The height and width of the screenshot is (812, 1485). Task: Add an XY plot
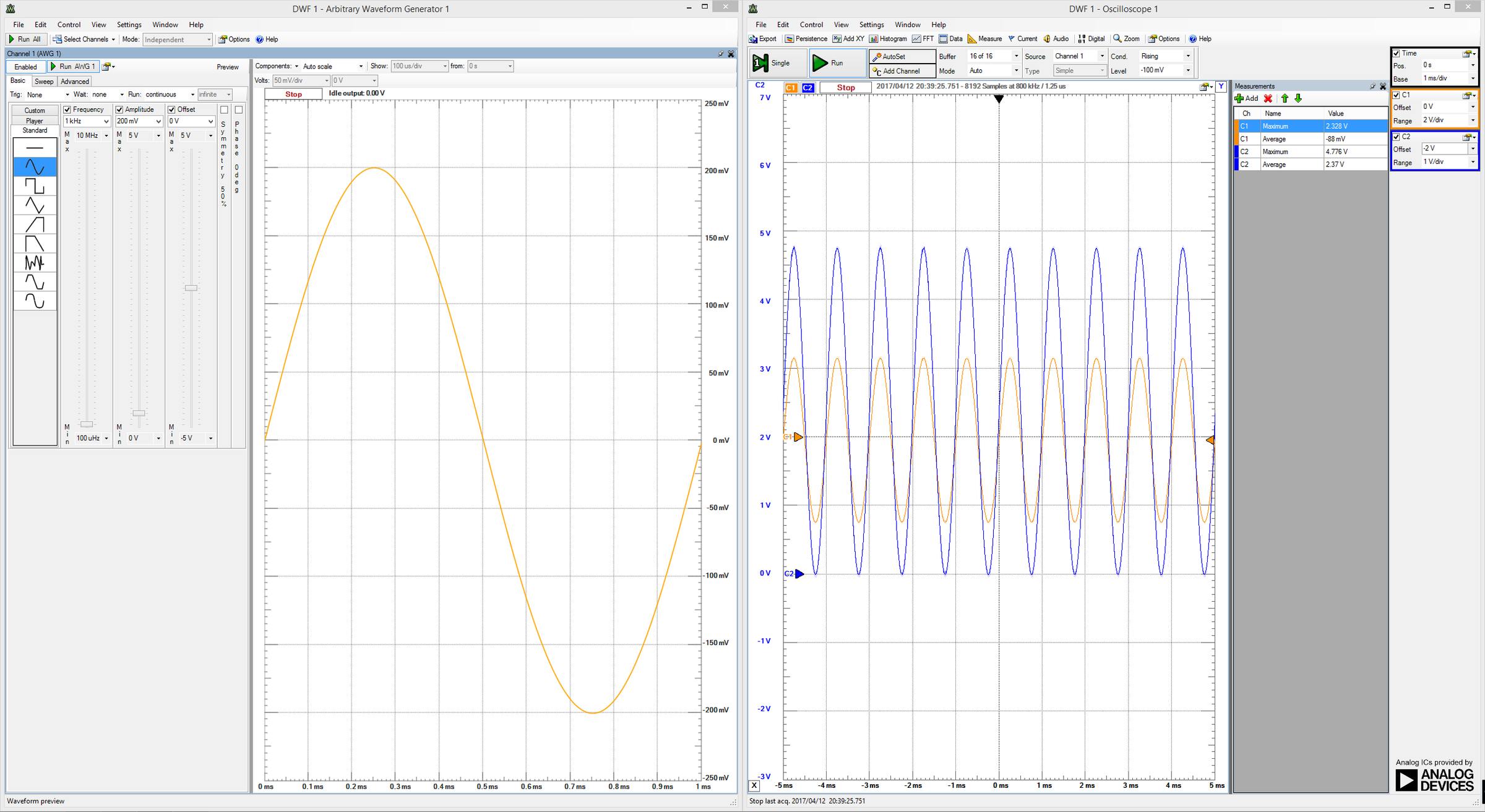(x=848, y=38)
